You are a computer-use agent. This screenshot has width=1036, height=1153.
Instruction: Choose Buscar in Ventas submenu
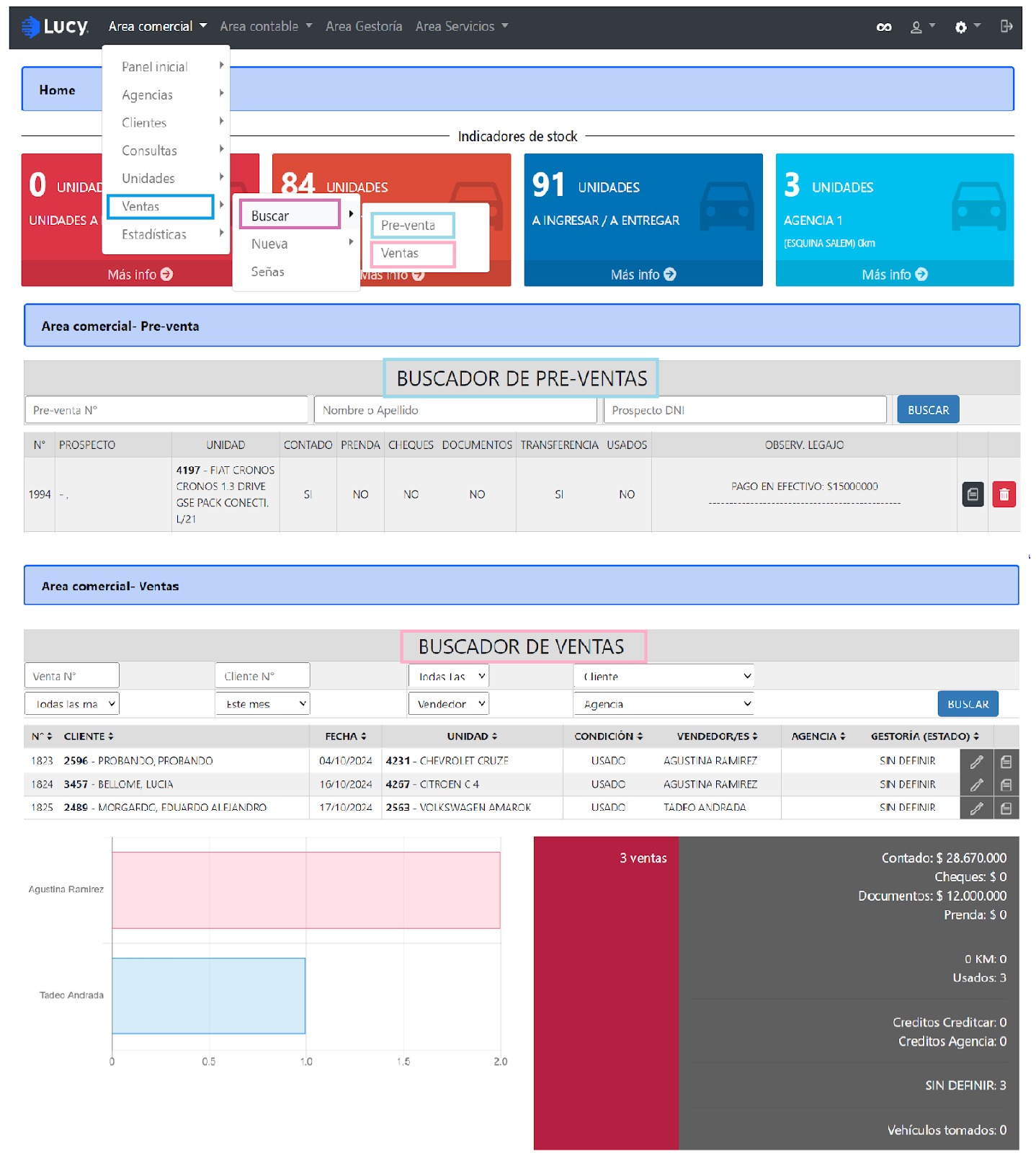pos(290,215)
